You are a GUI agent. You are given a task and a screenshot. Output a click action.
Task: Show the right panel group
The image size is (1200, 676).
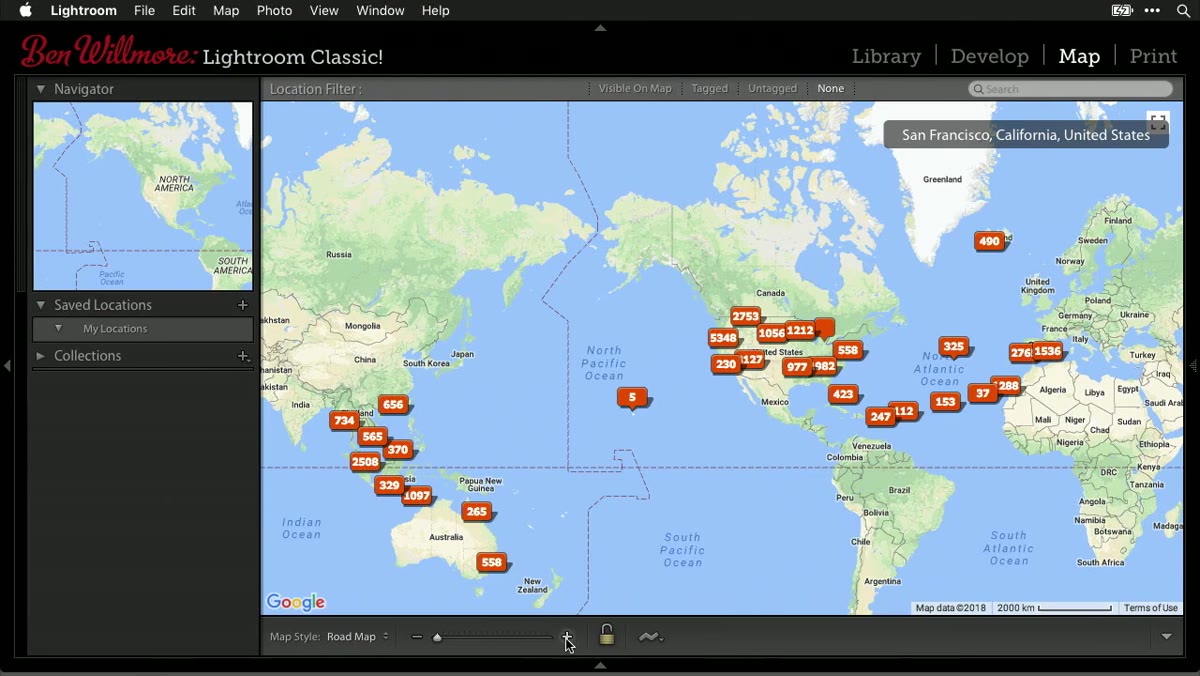1193,367
